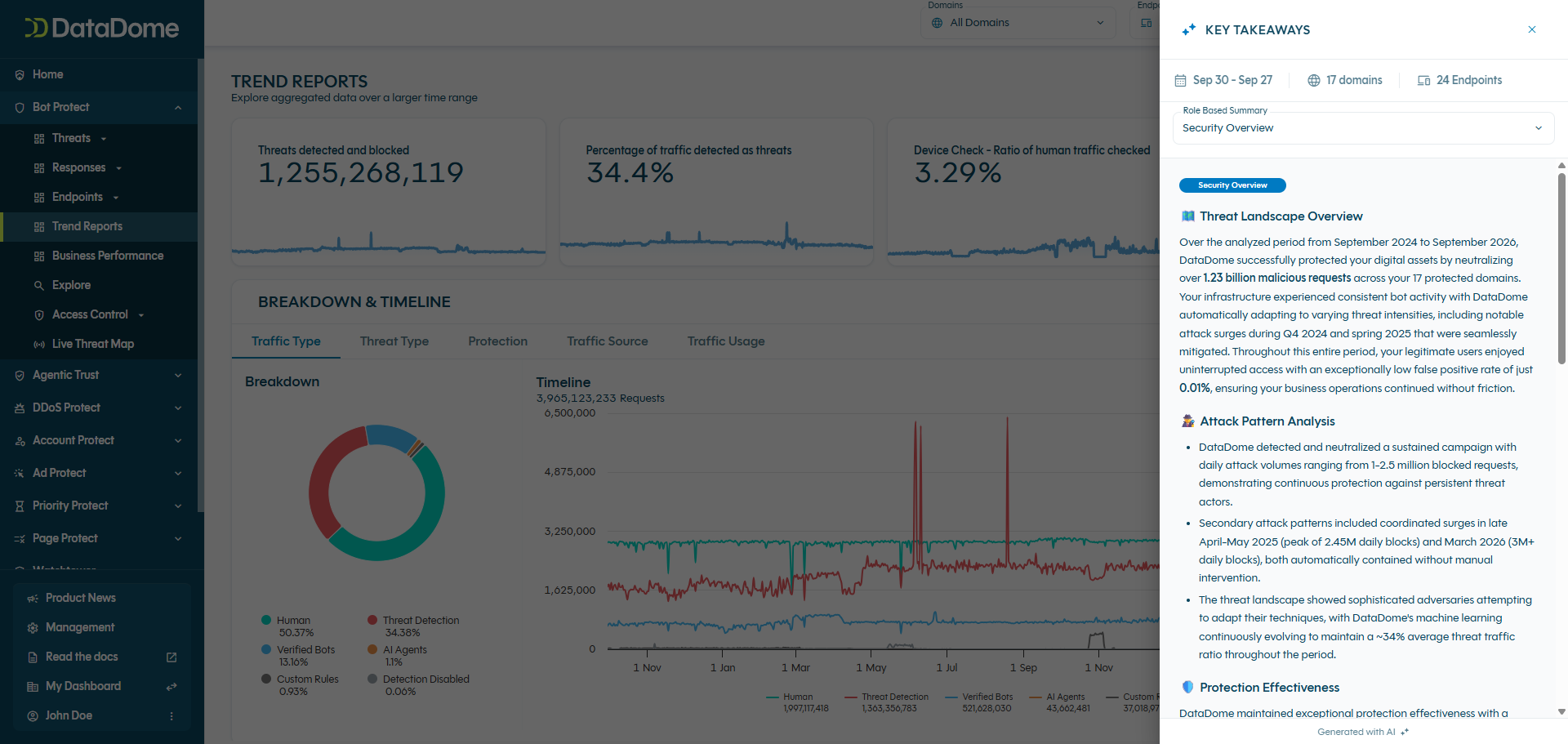
Task: Click the endpoints icon next to 24 Endpoints
Action: tap(1424, 80)
